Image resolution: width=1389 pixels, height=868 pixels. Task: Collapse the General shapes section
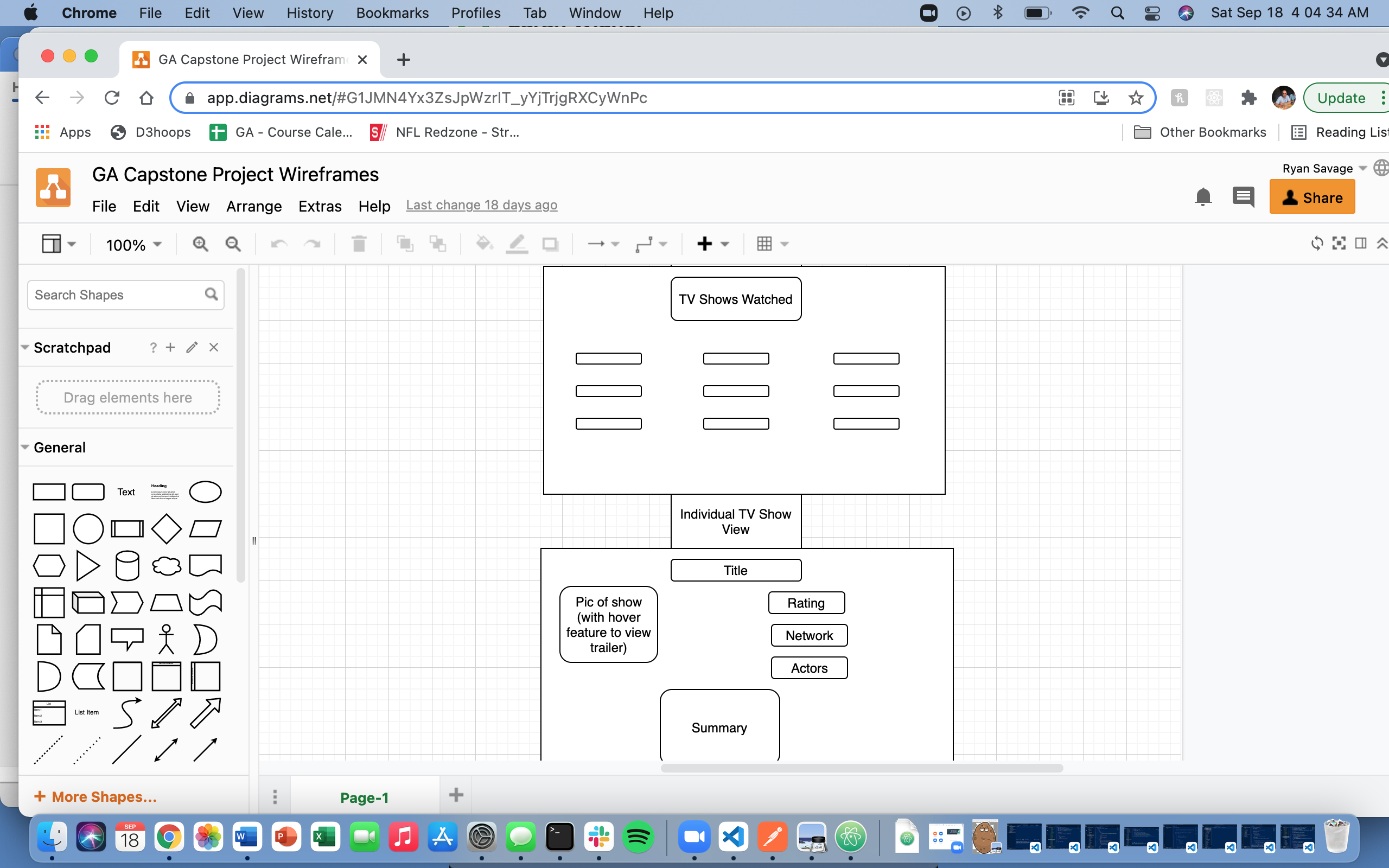point(59,447)
